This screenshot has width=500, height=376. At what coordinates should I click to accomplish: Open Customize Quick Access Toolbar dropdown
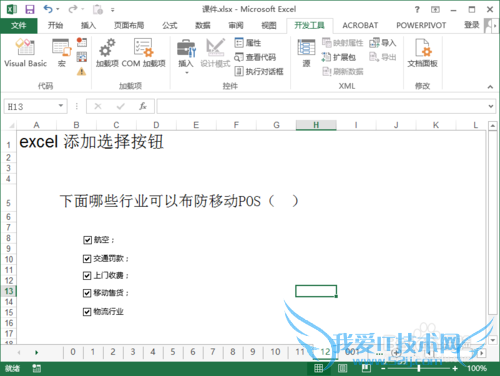pos(113,10)
